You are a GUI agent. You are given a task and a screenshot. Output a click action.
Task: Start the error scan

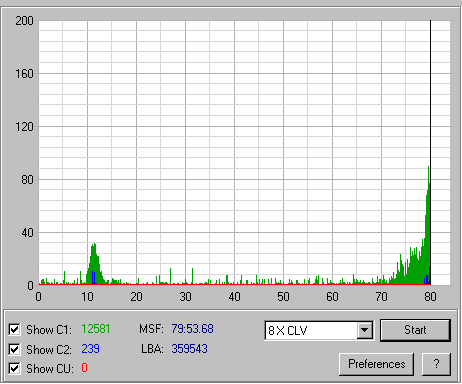coord(415,330)
